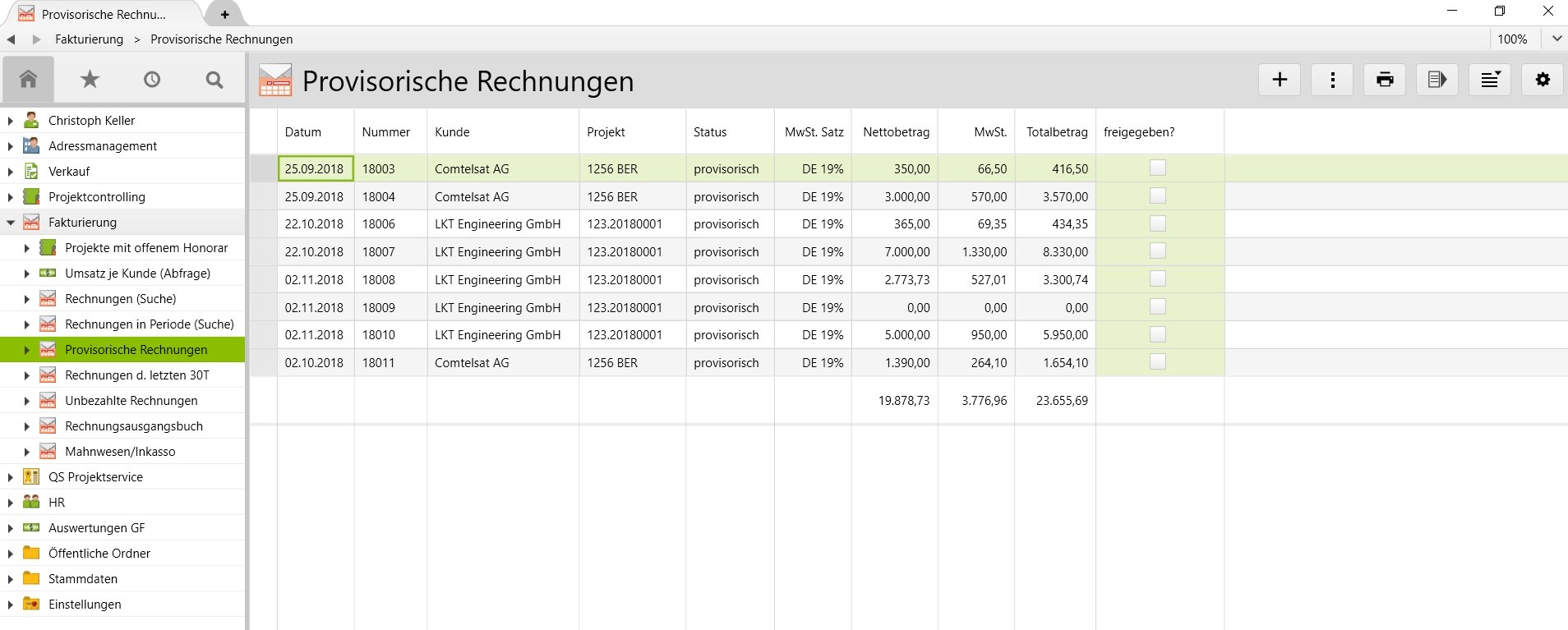Open Rechnungen d. letzten 30T

tap(137, 375)
